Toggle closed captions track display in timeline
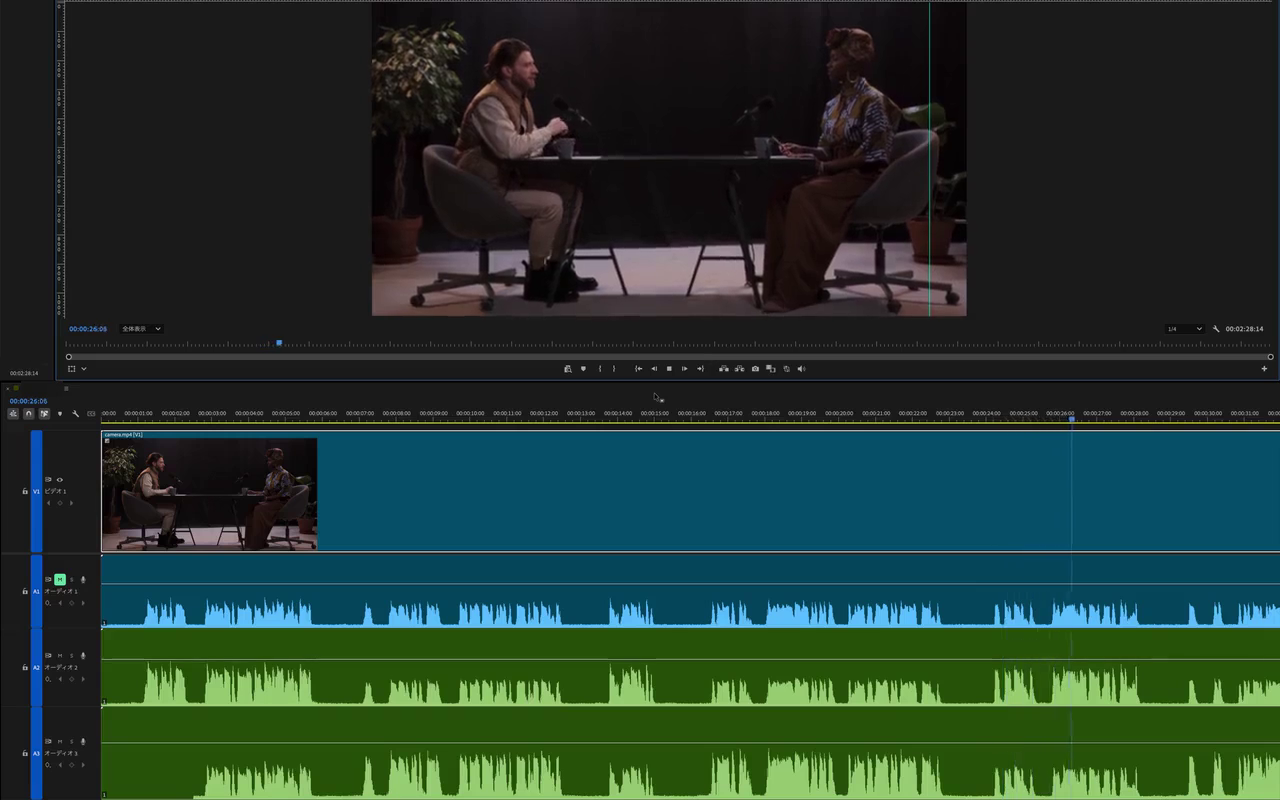Image resolution: width=1280 pixels, height=800 pixels. [x=91, y=414]
